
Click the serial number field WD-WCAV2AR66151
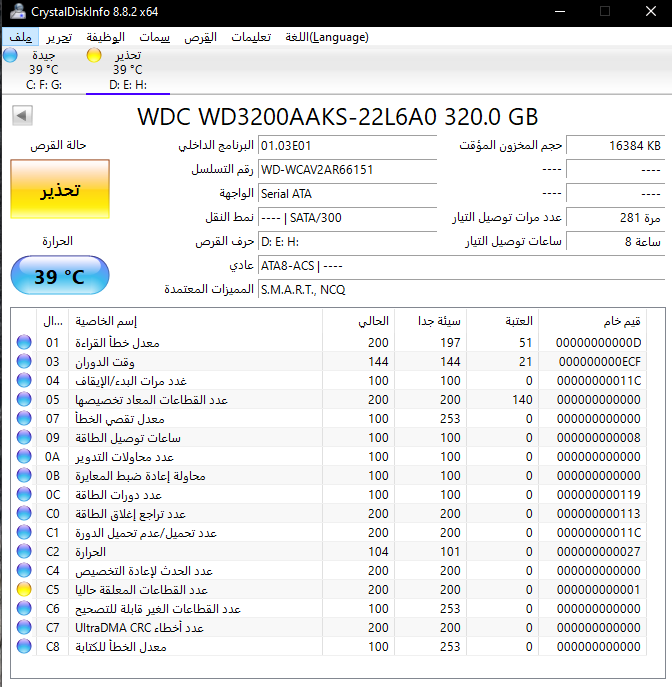(x=347, y=170)
